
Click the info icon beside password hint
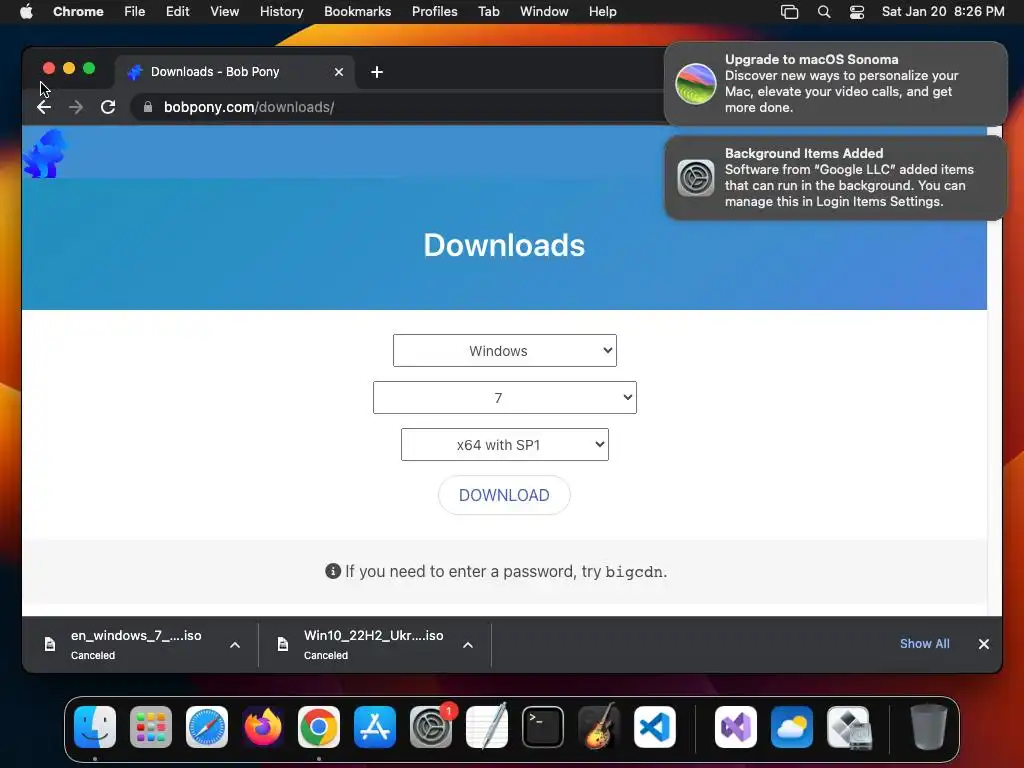tap(333, 571)
